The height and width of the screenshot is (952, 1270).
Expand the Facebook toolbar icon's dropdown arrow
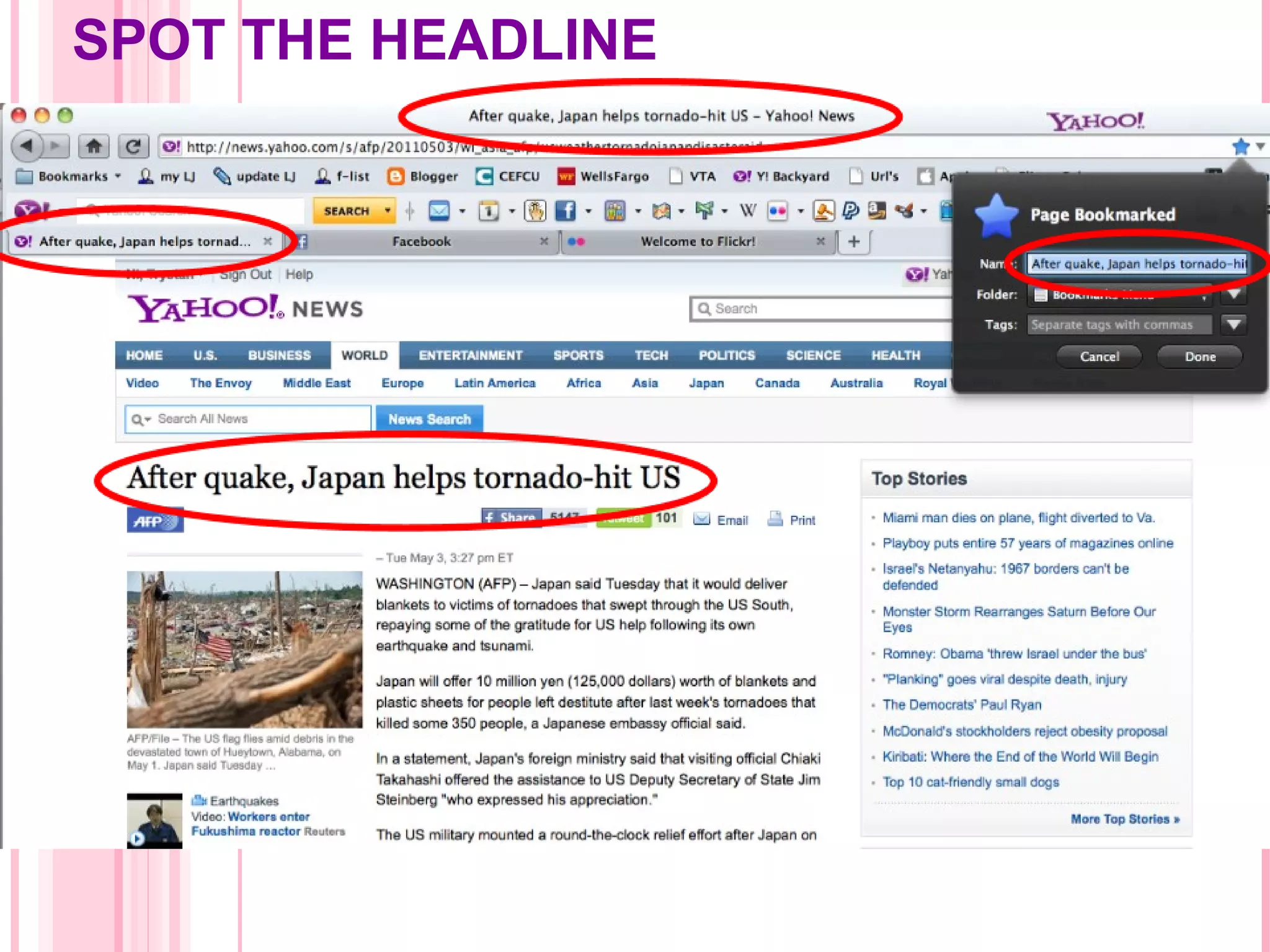(x=588, y=211)
